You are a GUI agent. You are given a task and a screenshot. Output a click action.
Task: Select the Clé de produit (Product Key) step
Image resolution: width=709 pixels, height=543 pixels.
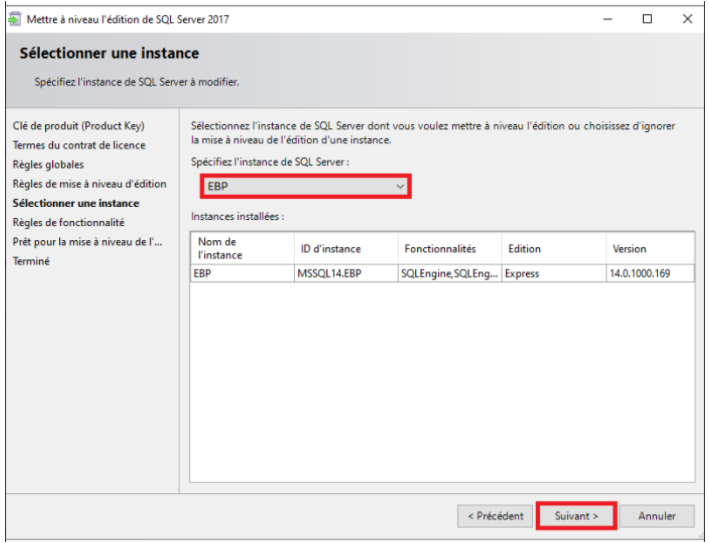[x=79, y=126]
